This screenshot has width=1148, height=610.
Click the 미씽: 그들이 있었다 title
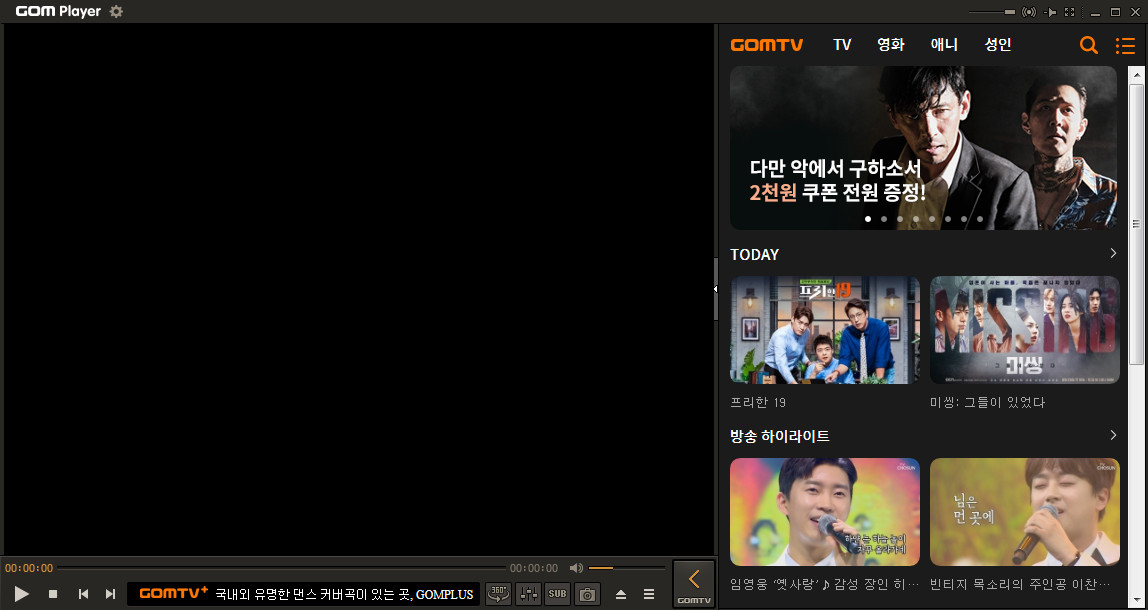click(x=987, y=403)
